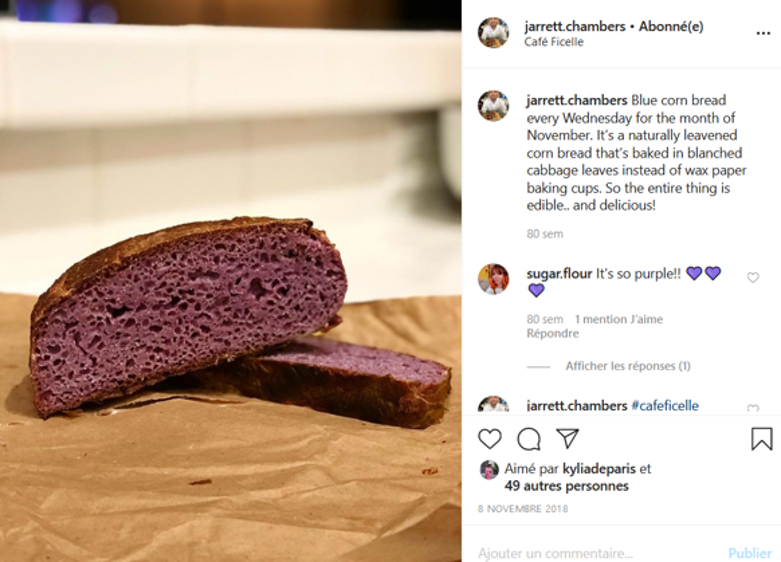Reply via Répondre link
Screen dimensions: 781x562
click(552, 333)
